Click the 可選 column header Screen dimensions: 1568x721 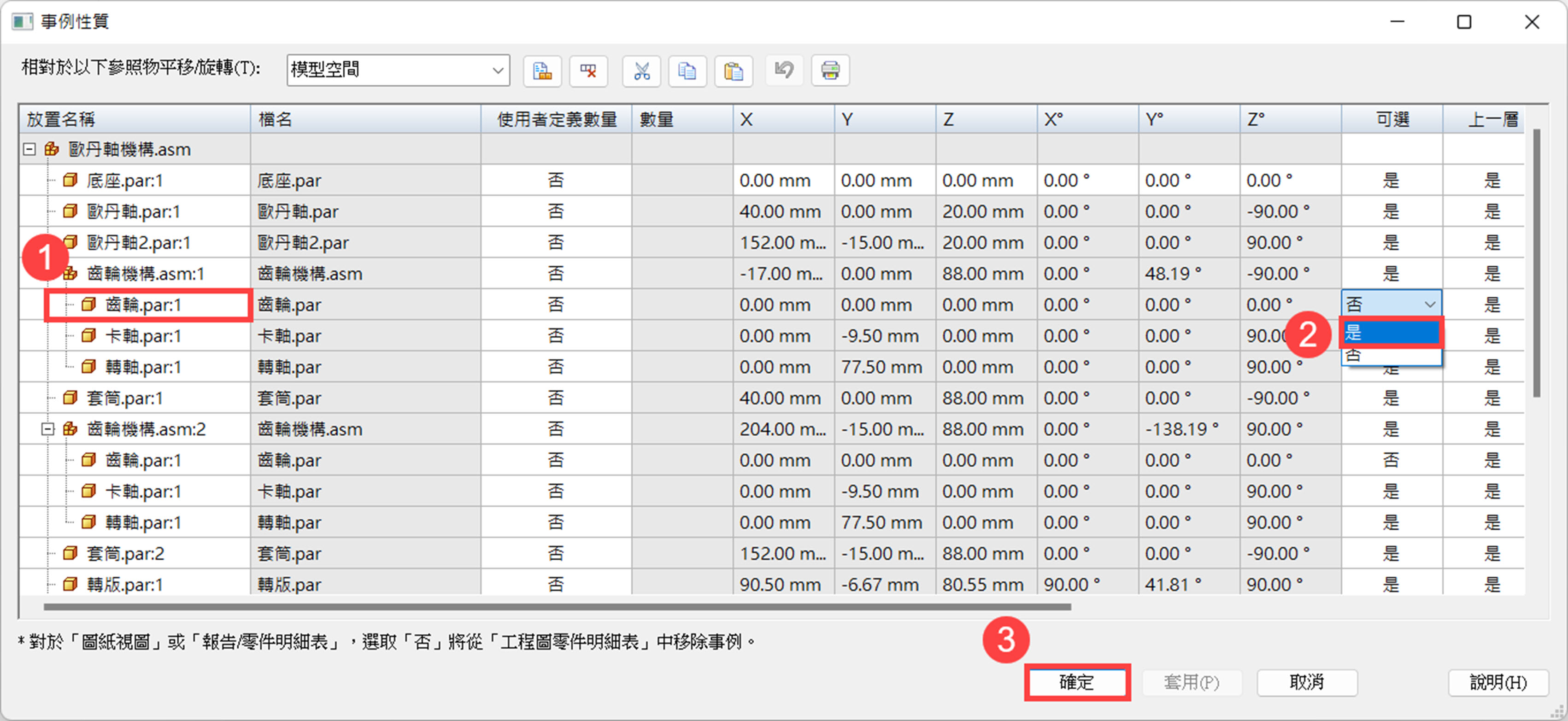[1392, 119]
